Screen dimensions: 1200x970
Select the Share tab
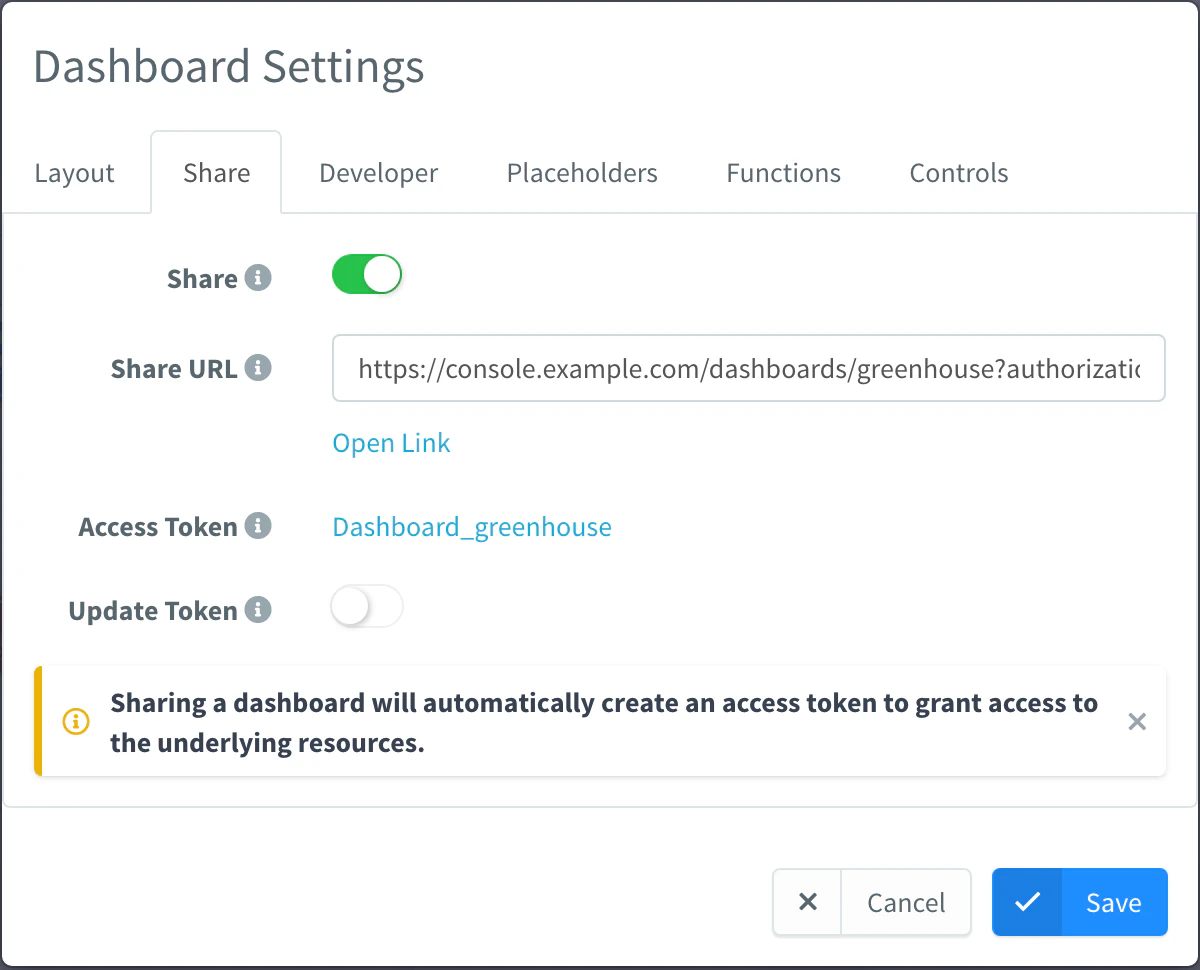216,173
